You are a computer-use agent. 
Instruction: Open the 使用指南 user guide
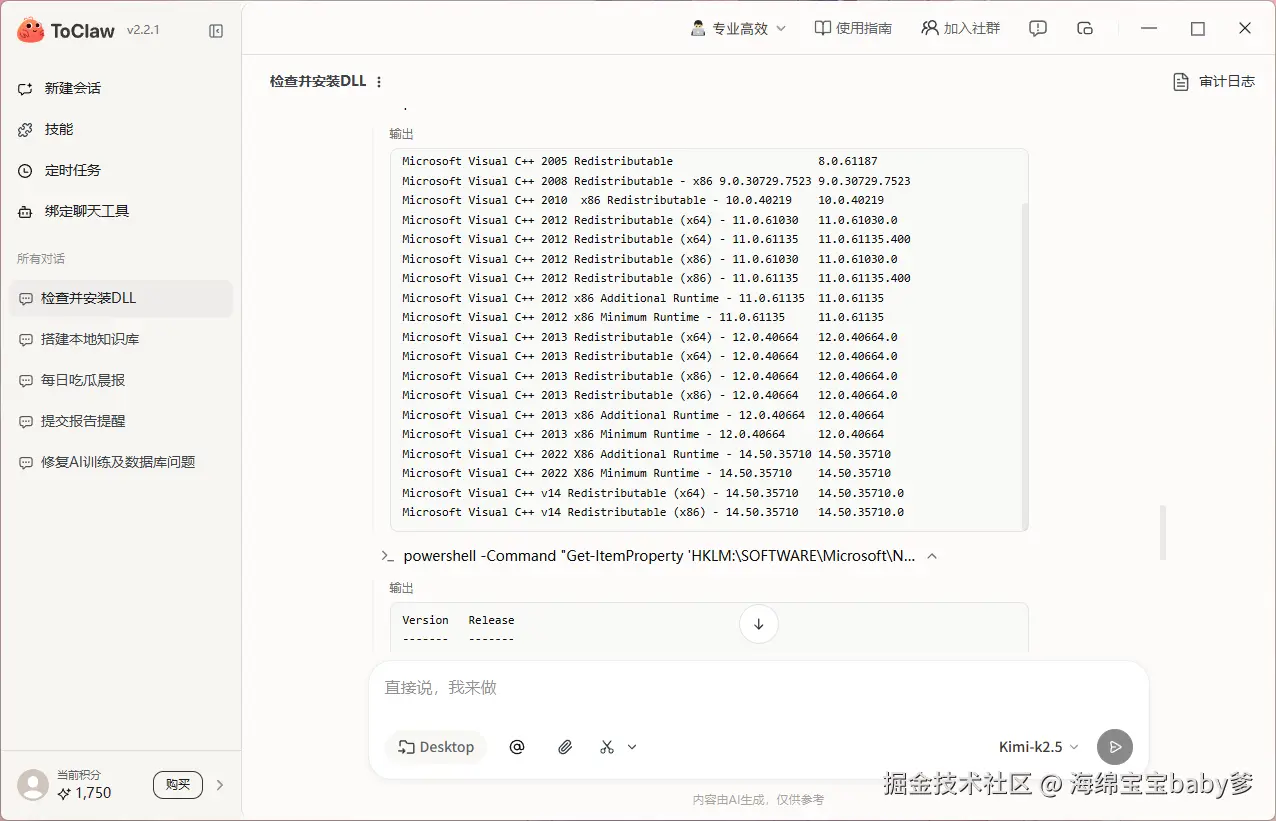(853, 29)
